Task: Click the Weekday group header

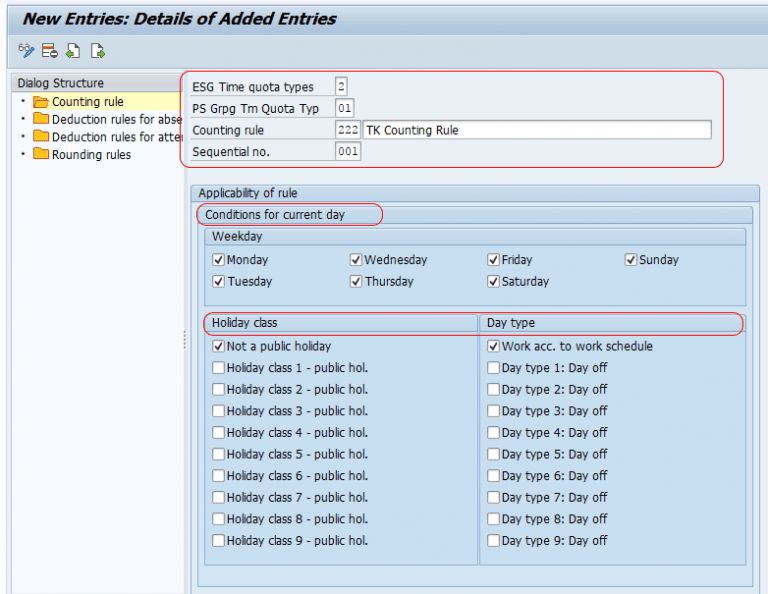Action: pyautogui.click(x=475, y=237)
